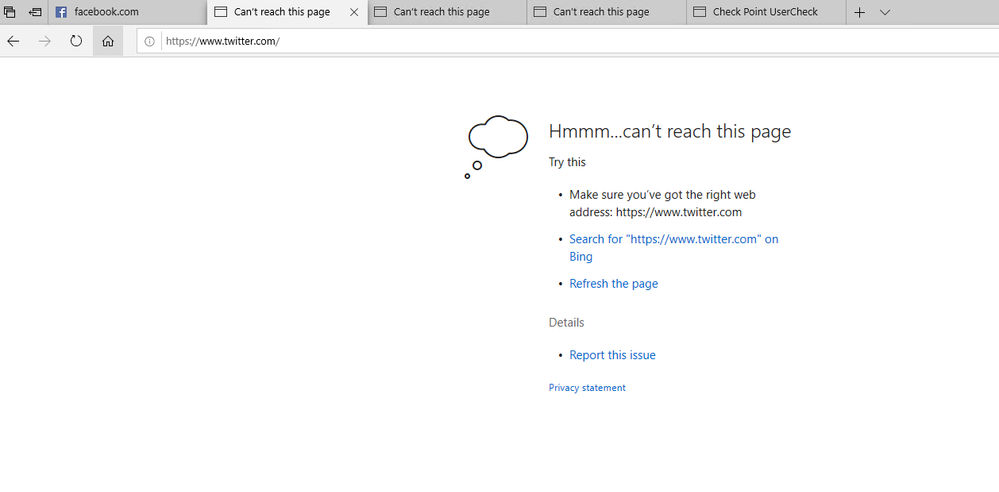Select the fourth Can't reach this page tab
The height and width of the screenshot is (492, 999).
[607, 12]
